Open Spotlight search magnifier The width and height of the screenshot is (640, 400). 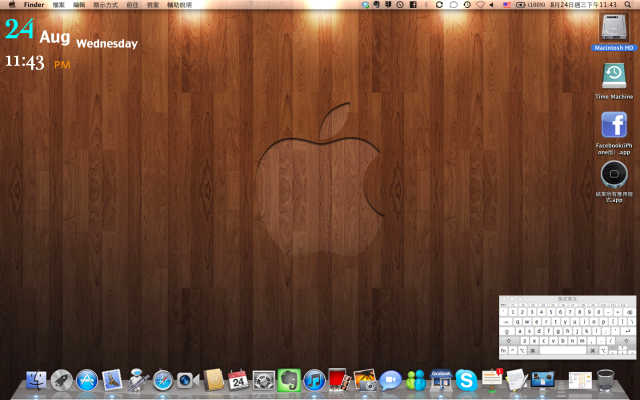click(627, 4)
